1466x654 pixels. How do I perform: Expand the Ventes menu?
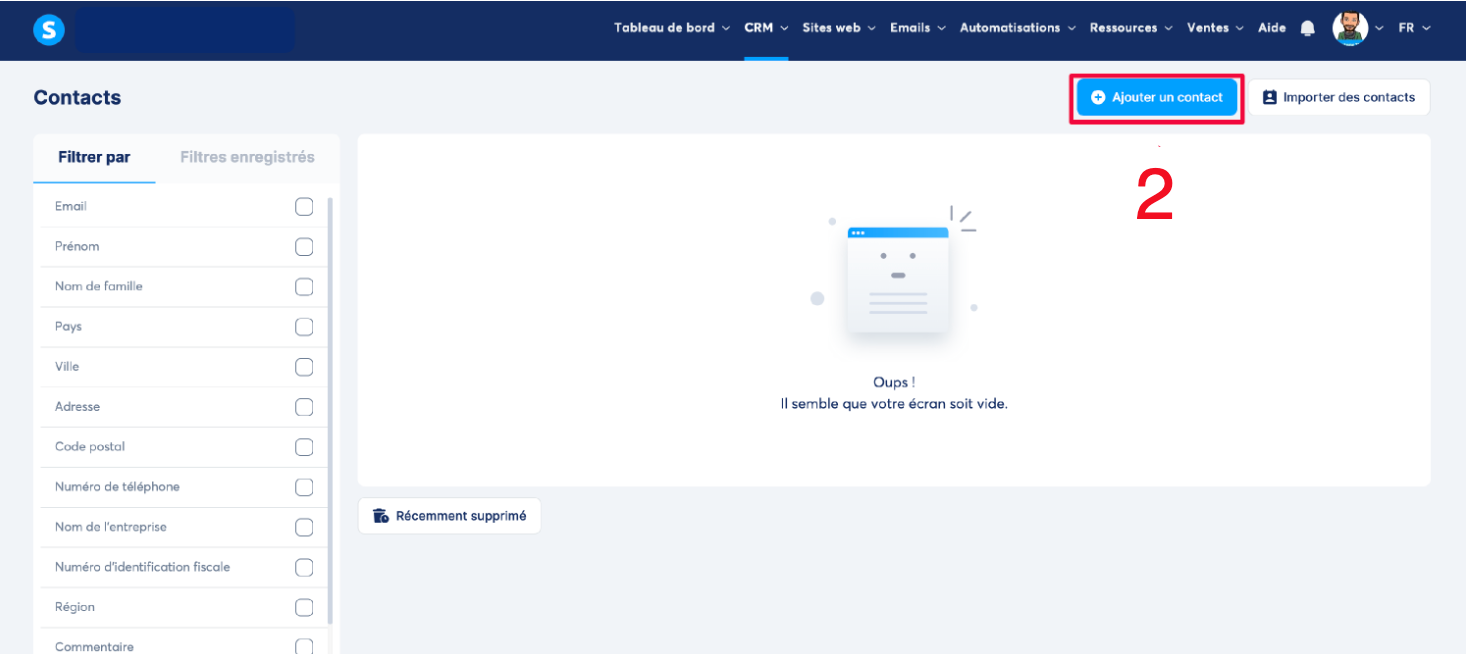point(1215,28)
